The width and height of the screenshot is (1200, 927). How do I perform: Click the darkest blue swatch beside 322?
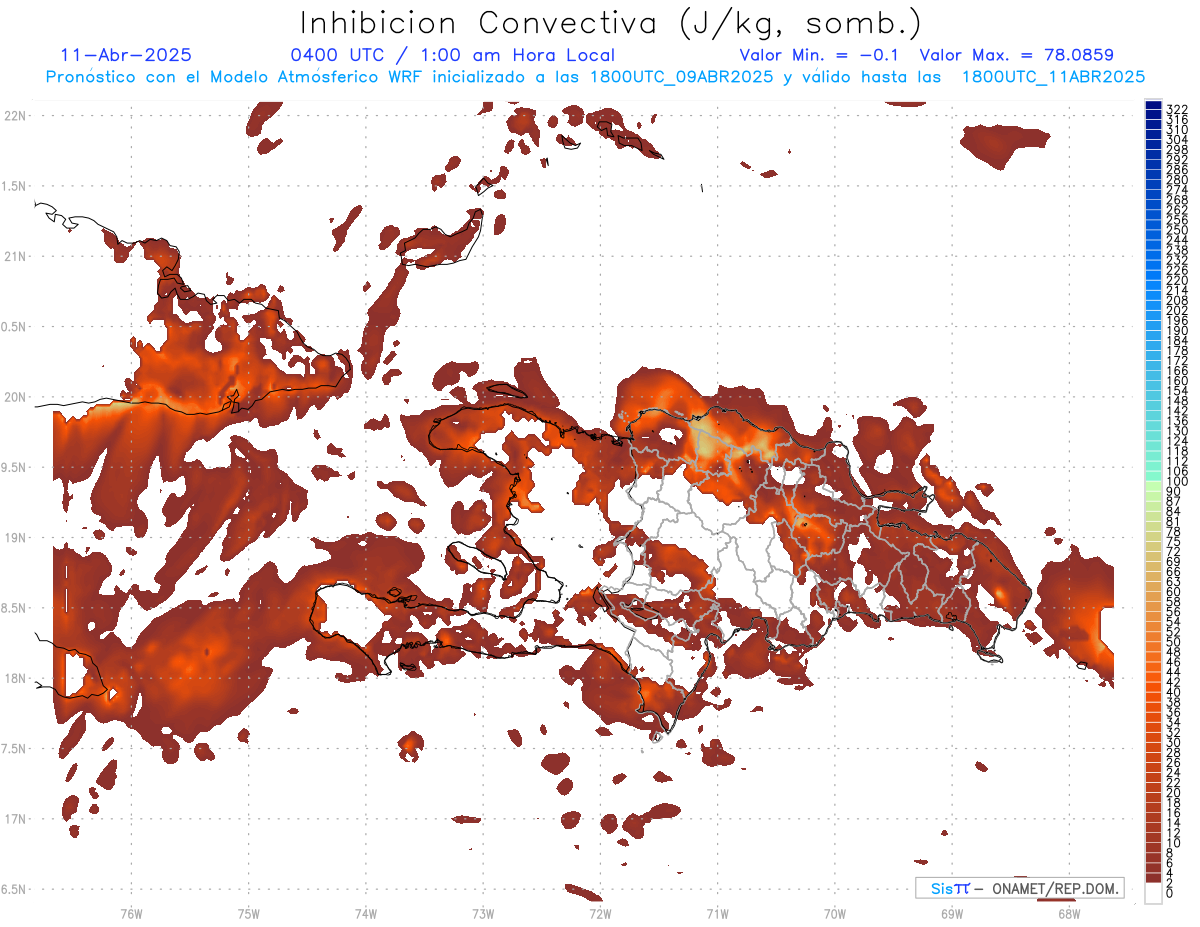click(x=1153, y=105)
